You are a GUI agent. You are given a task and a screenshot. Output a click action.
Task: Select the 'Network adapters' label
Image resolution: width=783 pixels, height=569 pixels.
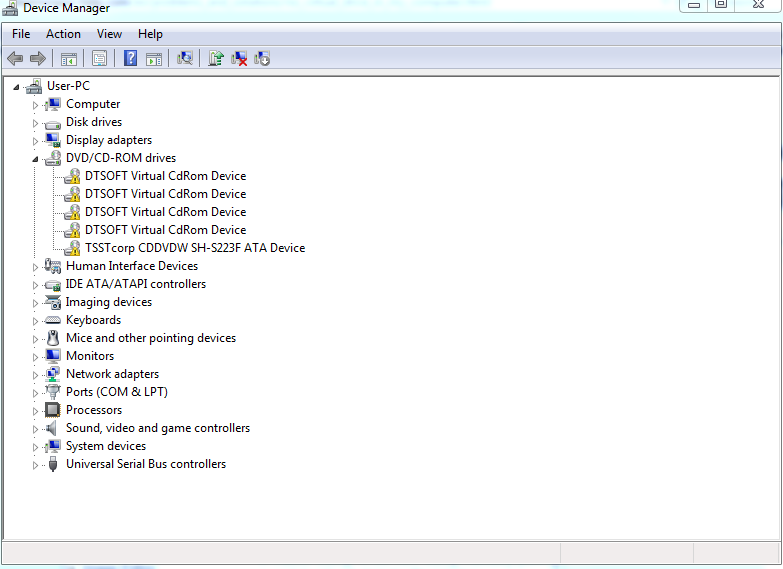click(112, 374)
